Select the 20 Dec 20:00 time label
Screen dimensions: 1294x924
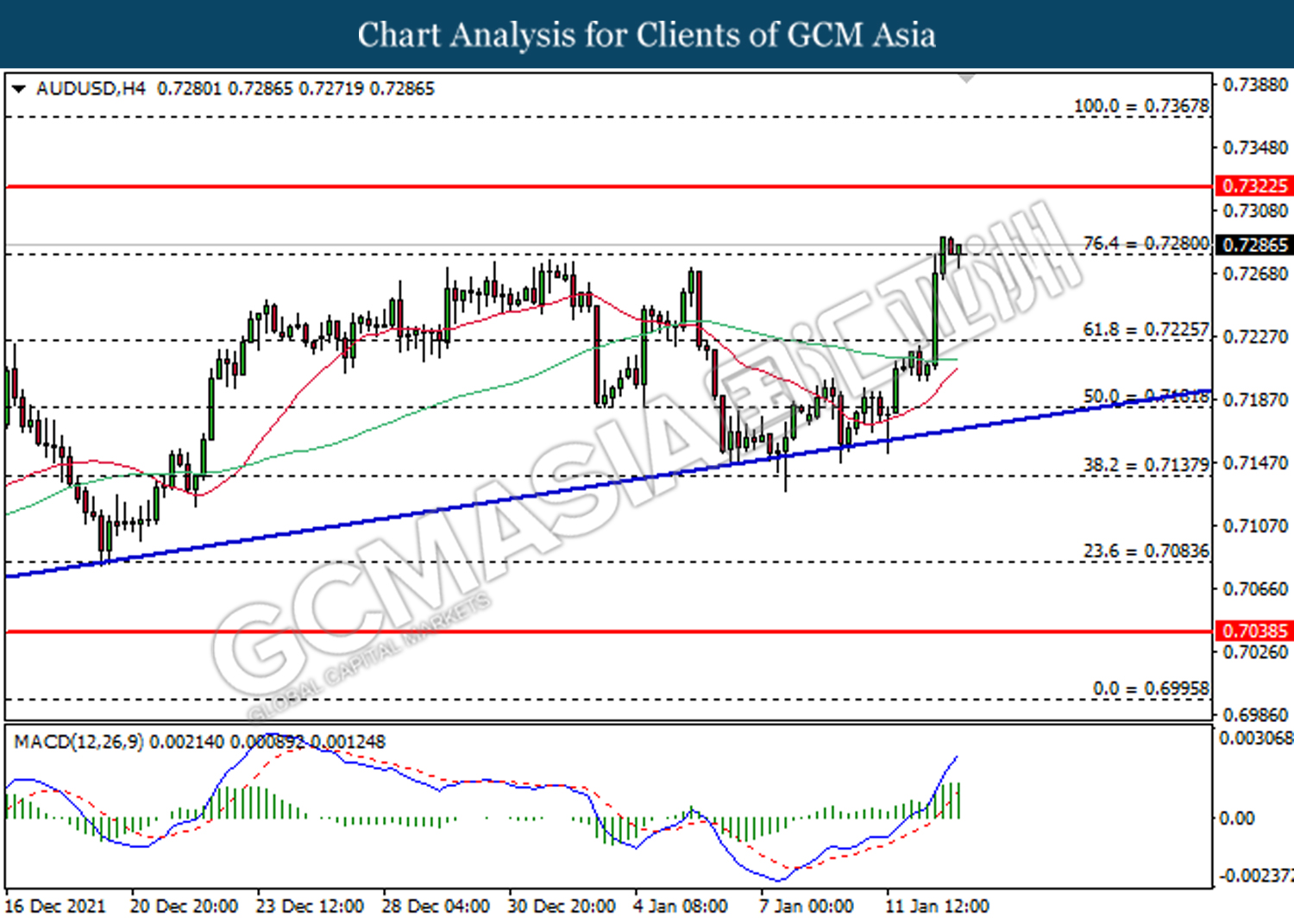[x=184, y=907]
